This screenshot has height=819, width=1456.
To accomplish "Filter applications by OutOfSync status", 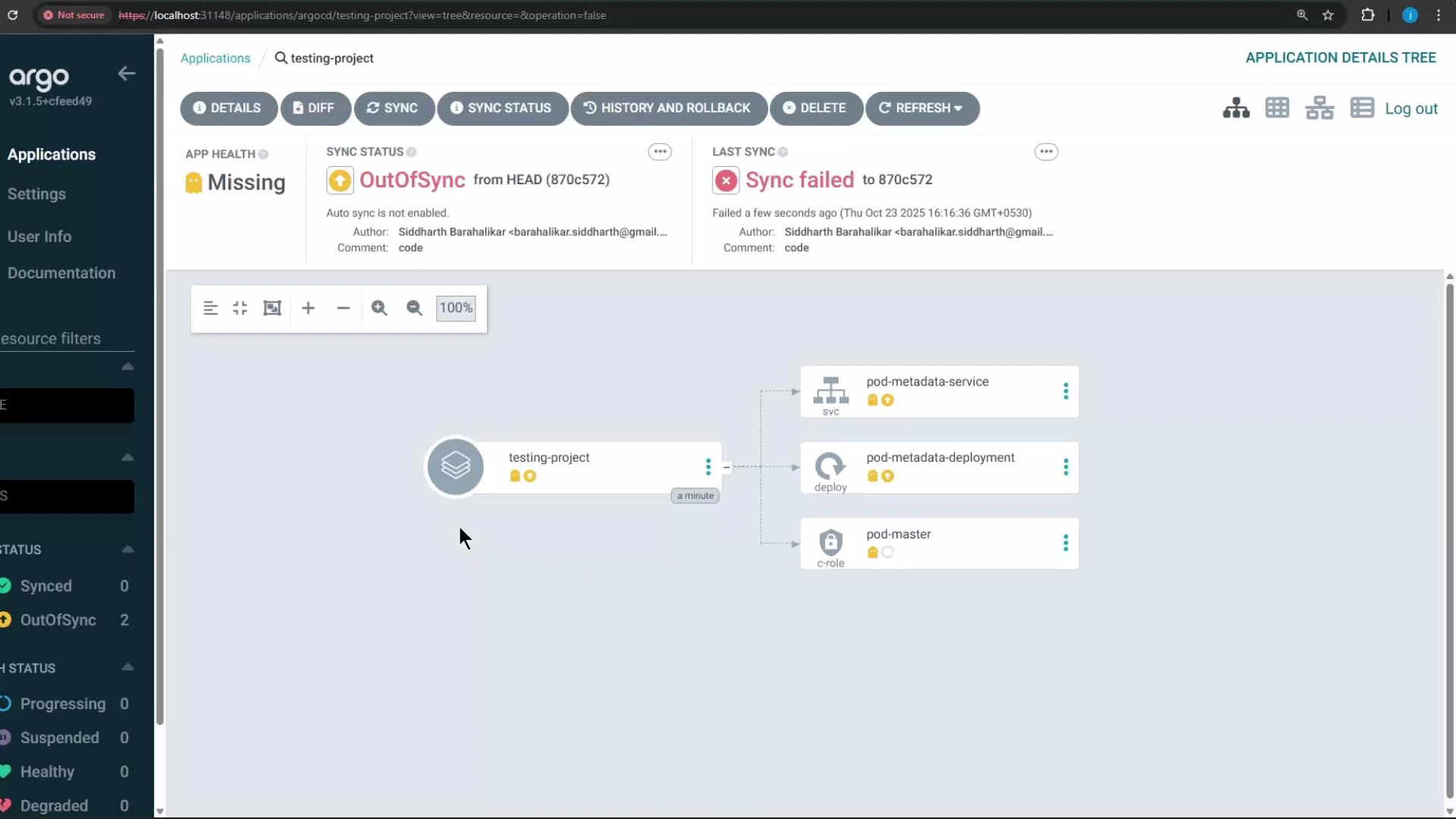I will 57,620.
